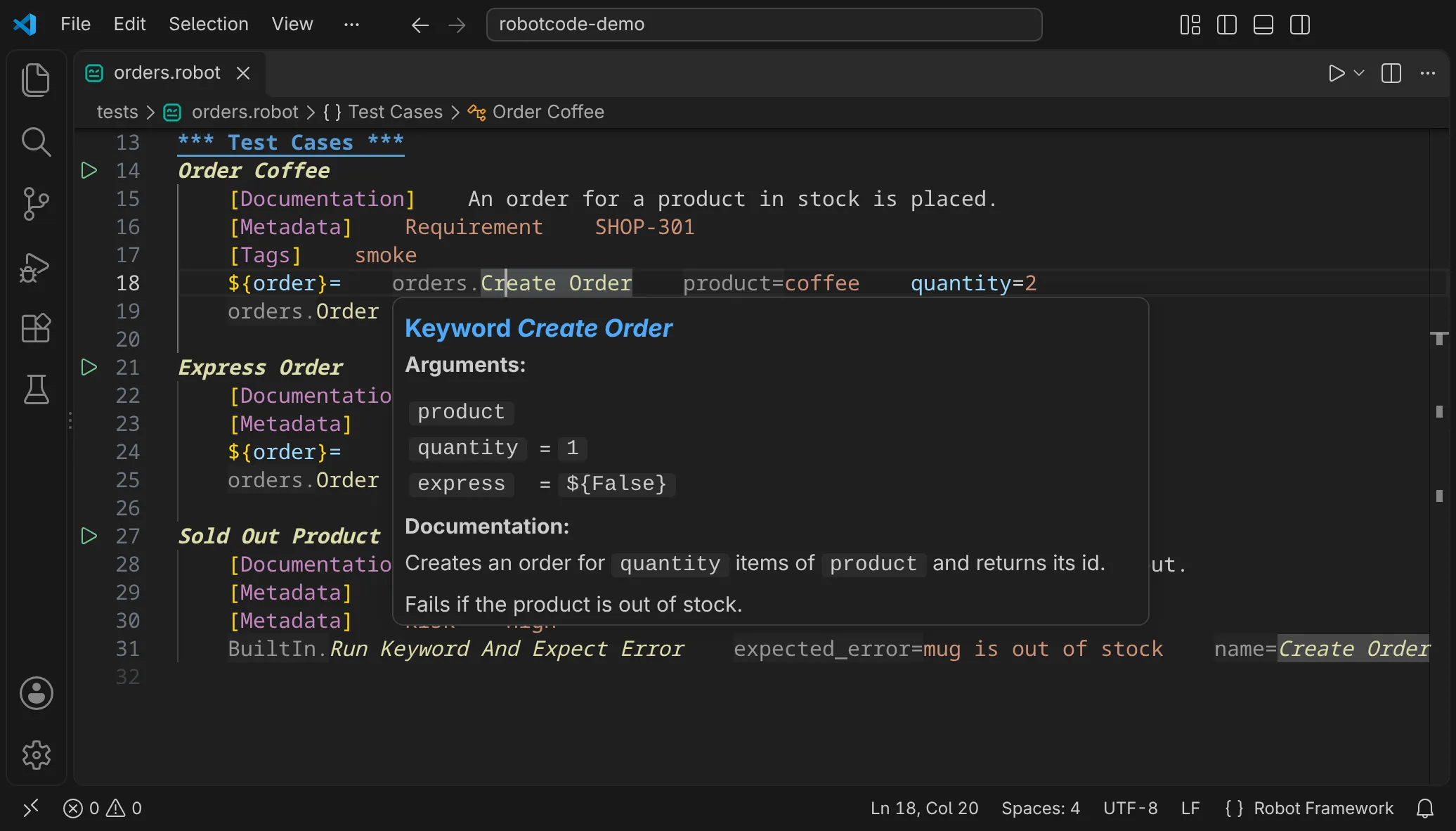
Task: Click smoke tag on line 17
Action: coord(385,255)
